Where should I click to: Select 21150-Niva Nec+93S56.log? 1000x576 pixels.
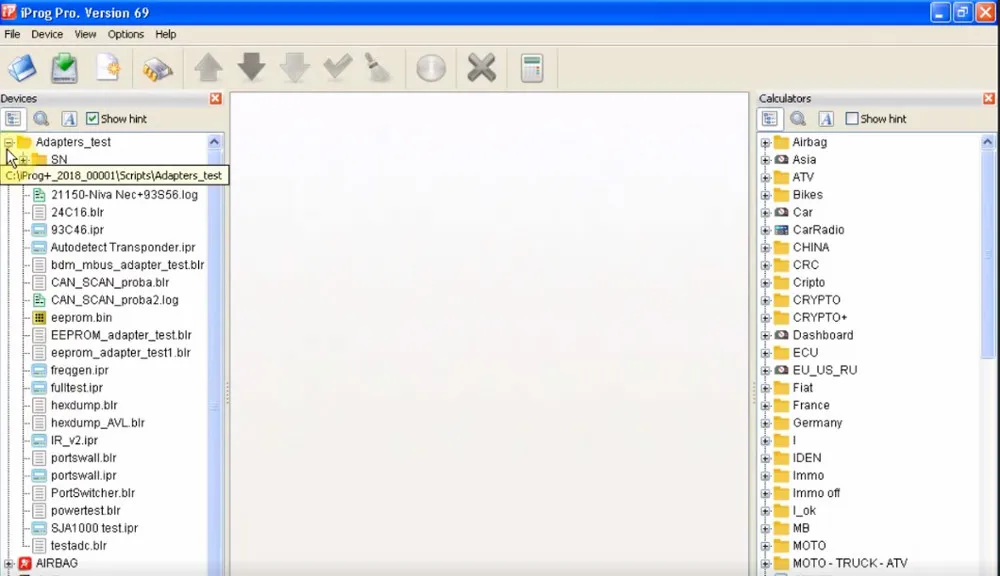coord(124,195)
